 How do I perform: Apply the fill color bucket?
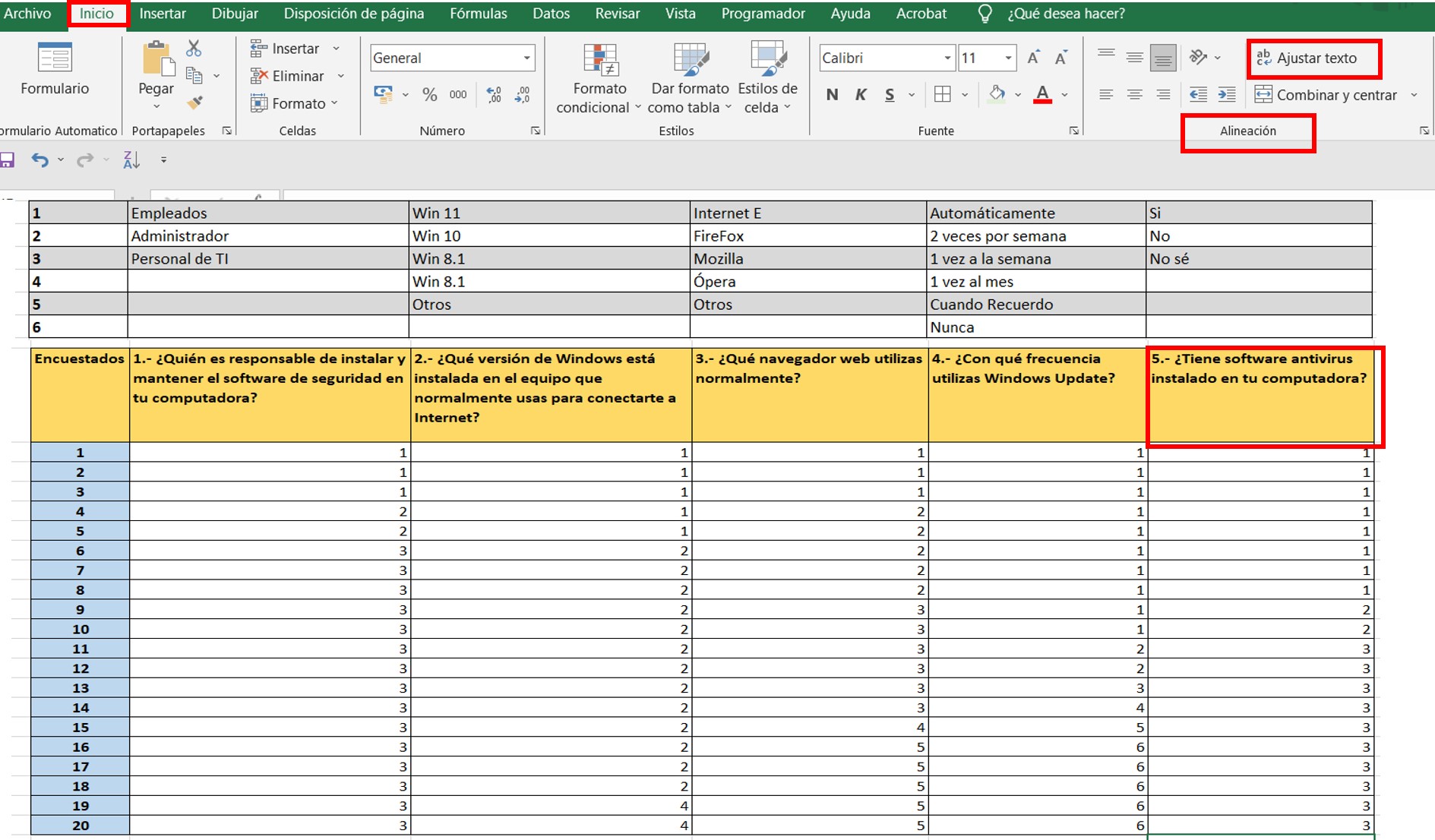[996, 94]
